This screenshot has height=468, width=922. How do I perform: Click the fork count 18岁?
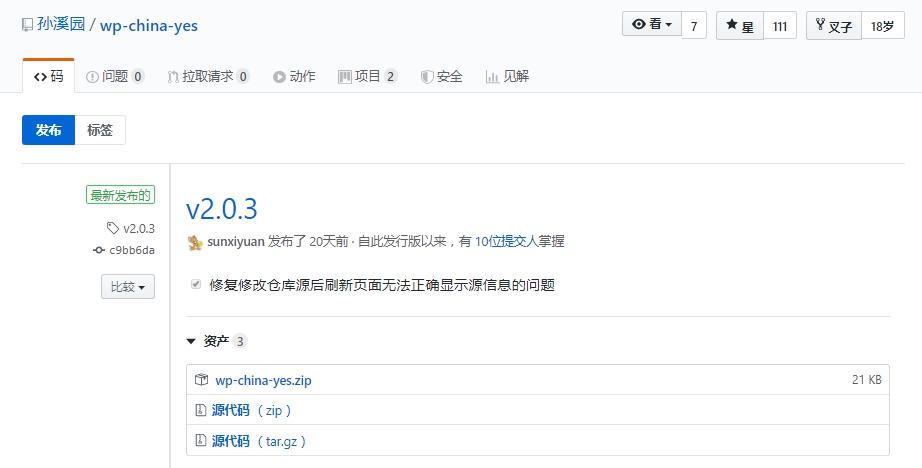coord(883,26)
